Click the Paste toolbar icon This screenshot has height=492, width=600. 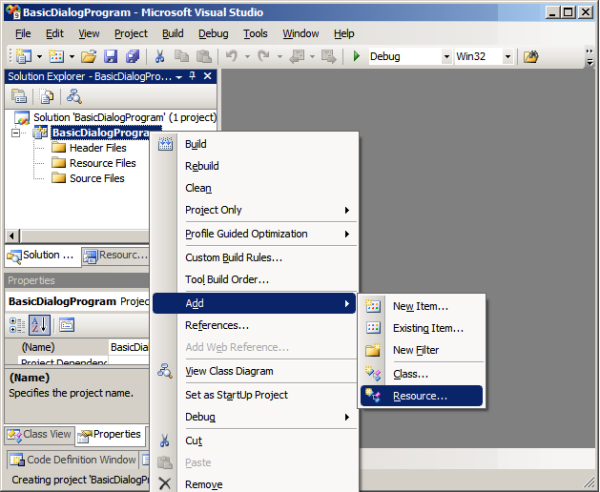pyautogui.click(x=204, y=57)
